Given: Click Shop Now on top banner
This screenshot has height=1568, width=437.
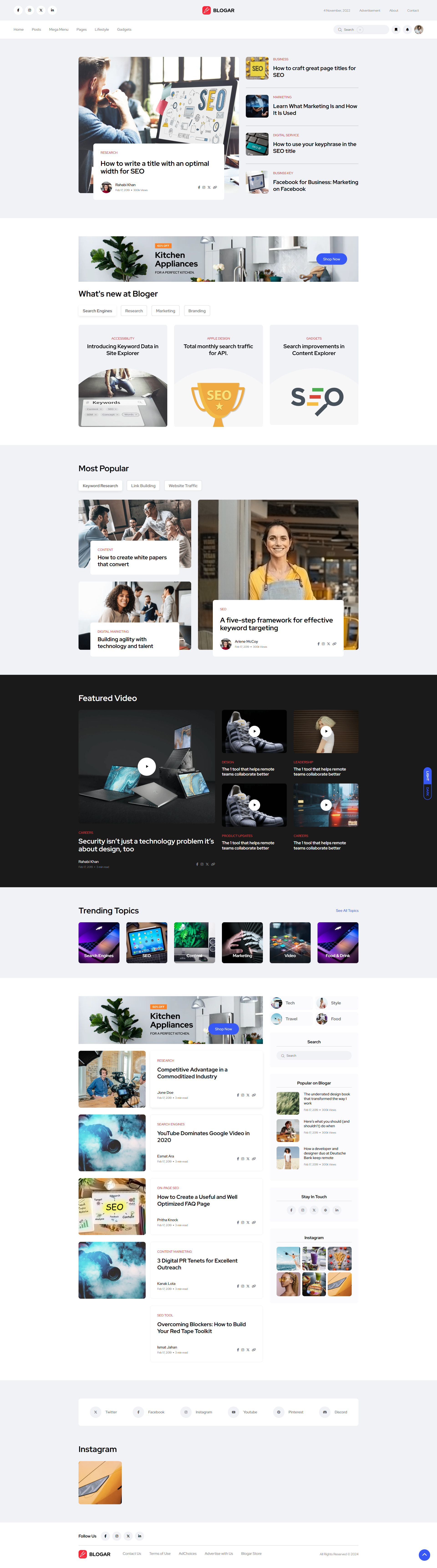Looking at the screenshot, I should (x=332, y=259).
